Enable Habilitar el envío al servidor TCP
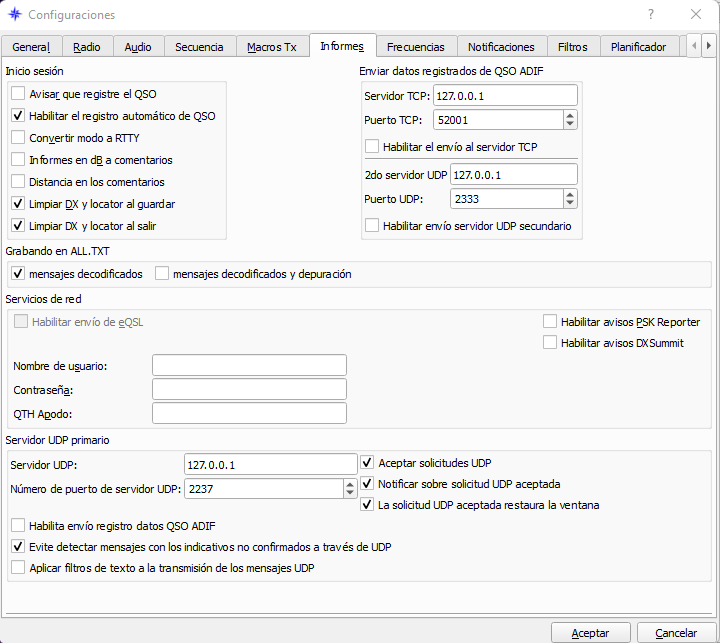This screenshot has width=720, height=643. pos(372,147)
